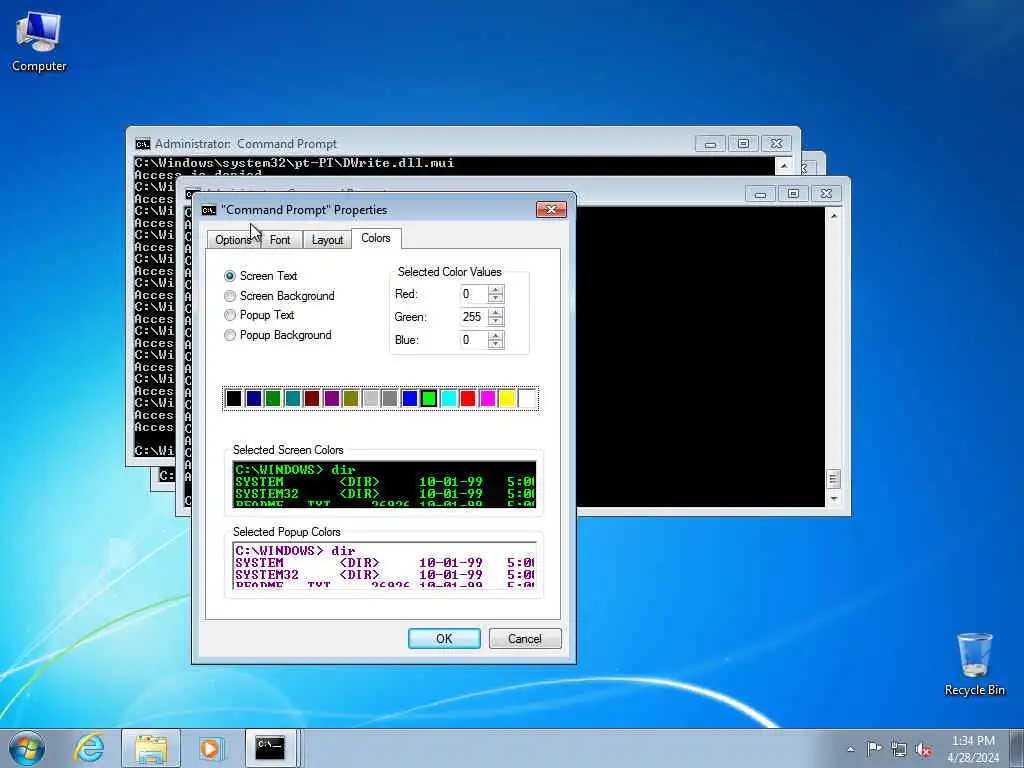1024x768 pixels.
Task: Launch Internet Explorer from the taskbar
Action: 89,748
